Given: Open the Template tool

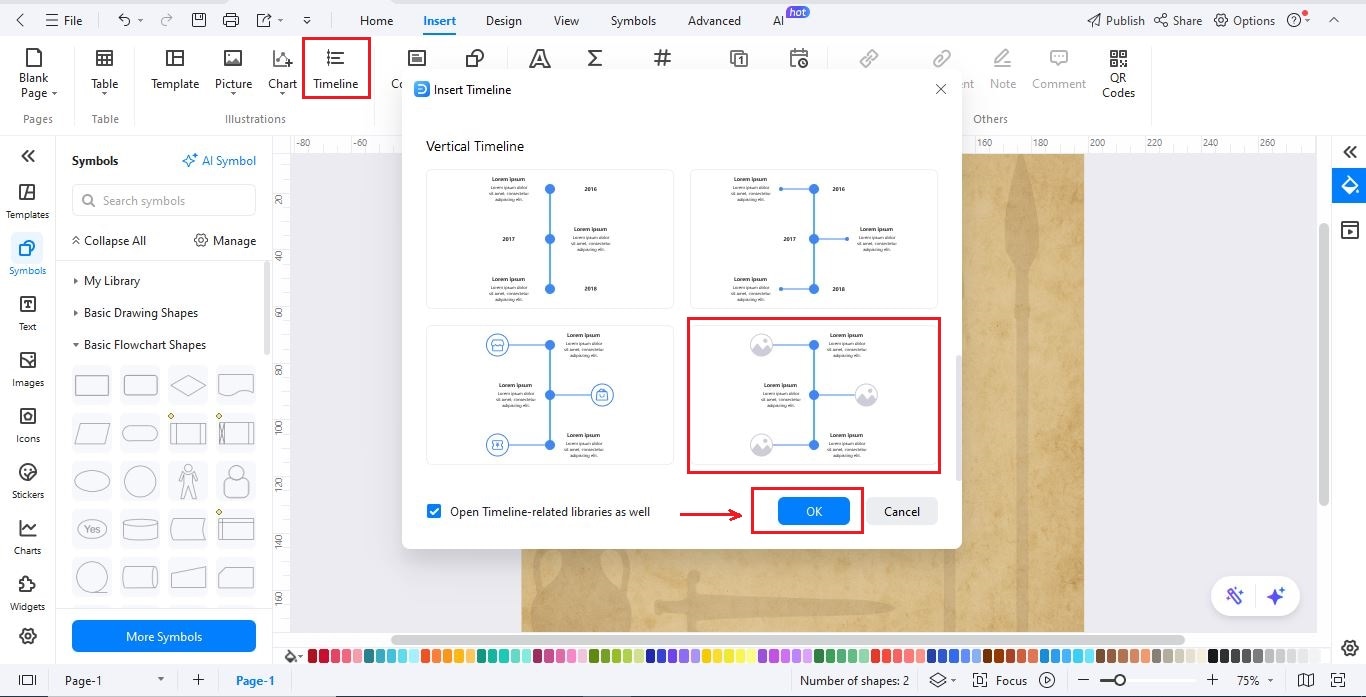Looking at the screenshot, I should 175,70.
